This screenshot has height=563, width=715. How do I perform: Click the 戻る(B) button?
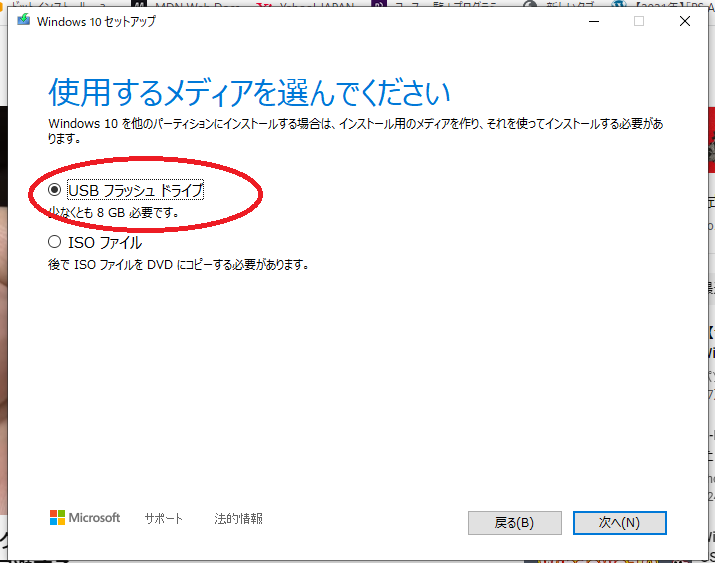click(x=514, y=522)
